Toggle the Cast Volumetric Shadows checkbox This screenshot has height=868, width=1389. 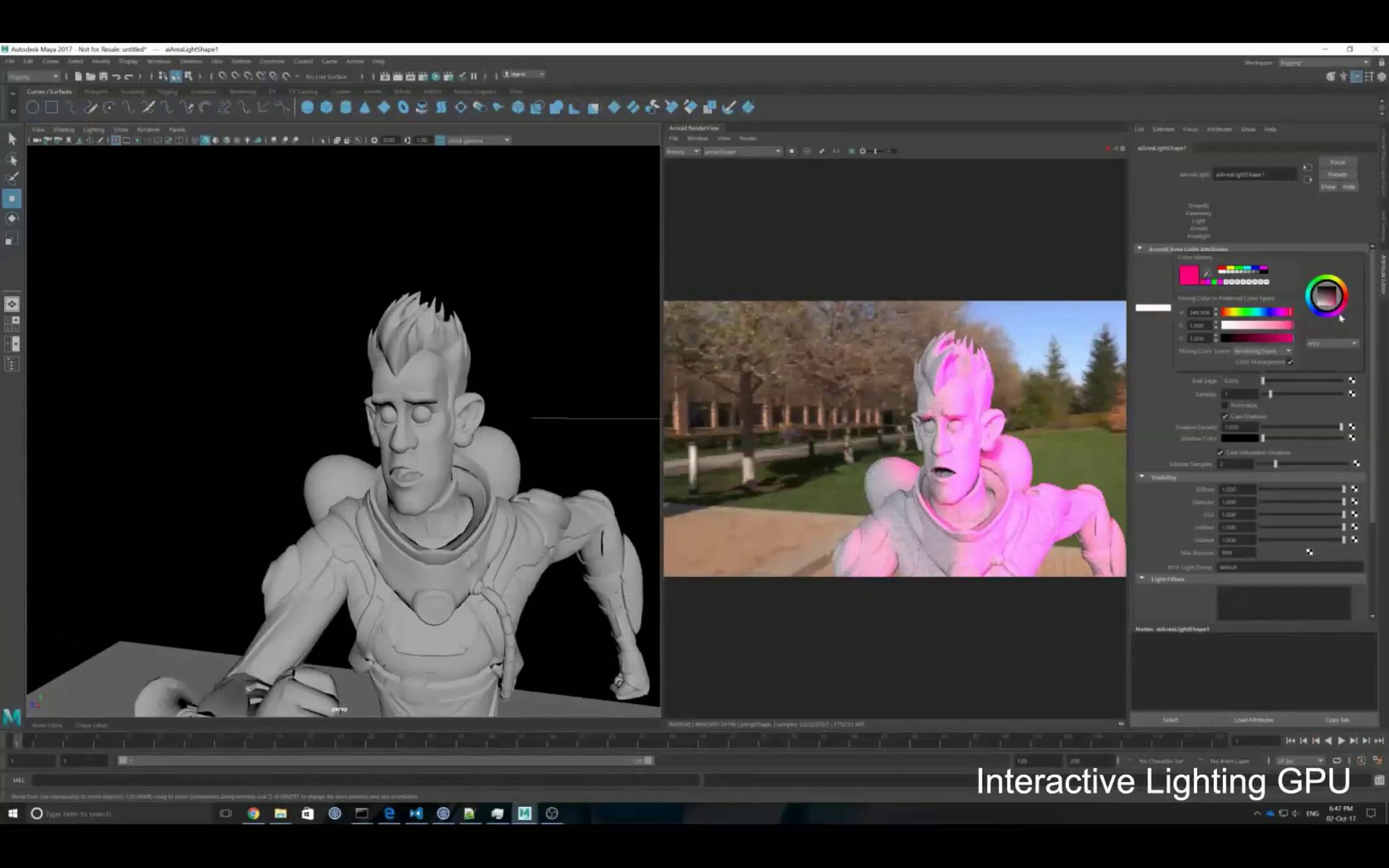pyautogui.click(x=1220, y=452)
